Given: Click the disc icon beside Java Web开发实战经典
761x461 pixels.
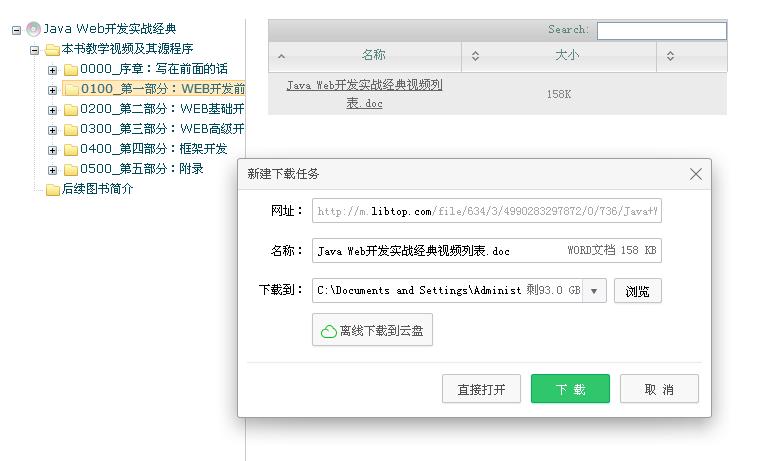Looking at the screenshot, I should click(34, 29).
